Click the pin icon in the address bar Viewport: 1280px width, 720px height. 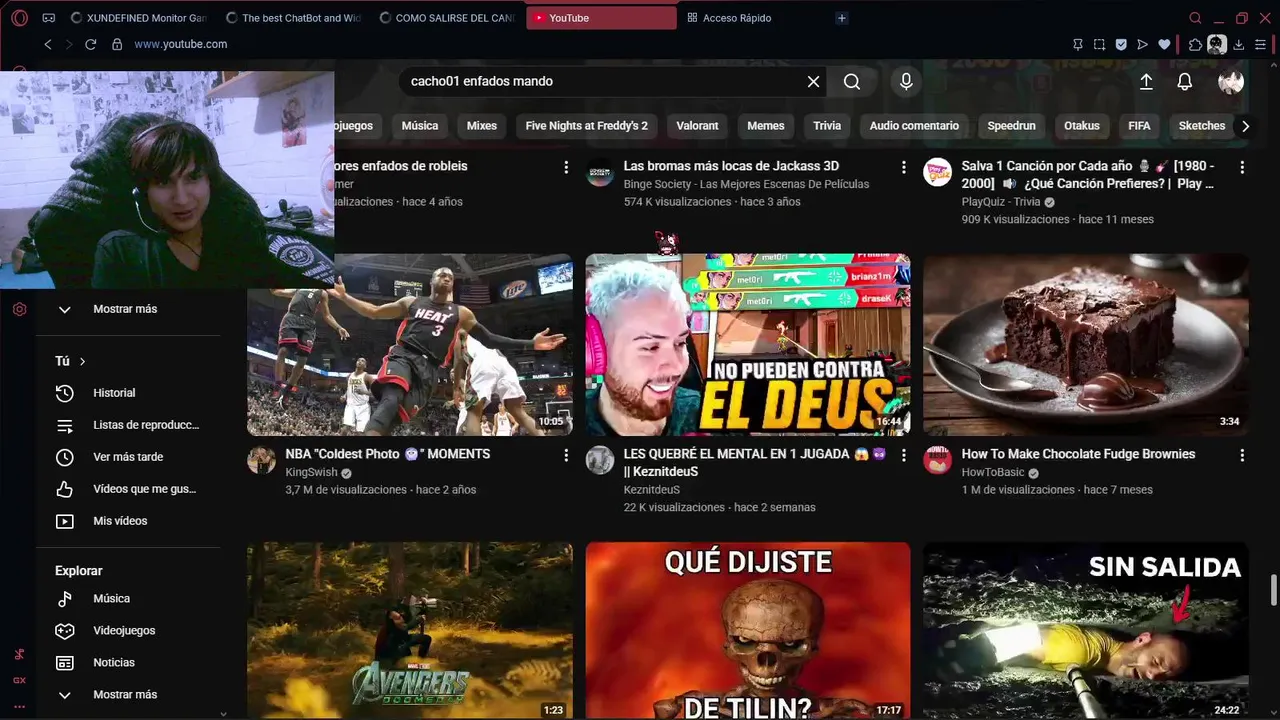tap(1077, 44)
